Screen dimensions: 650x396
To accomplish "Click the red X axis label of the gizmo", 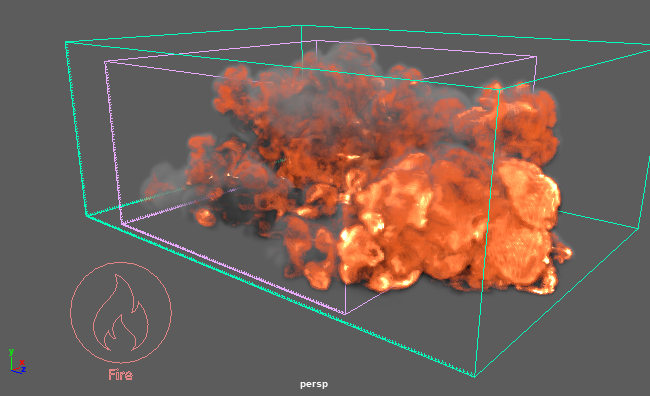I will 22,362.
